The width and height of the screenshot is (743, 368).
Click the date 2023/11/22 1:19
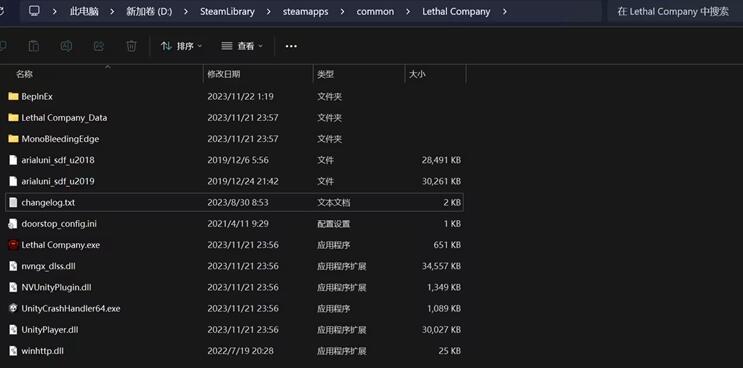[240, 97]
